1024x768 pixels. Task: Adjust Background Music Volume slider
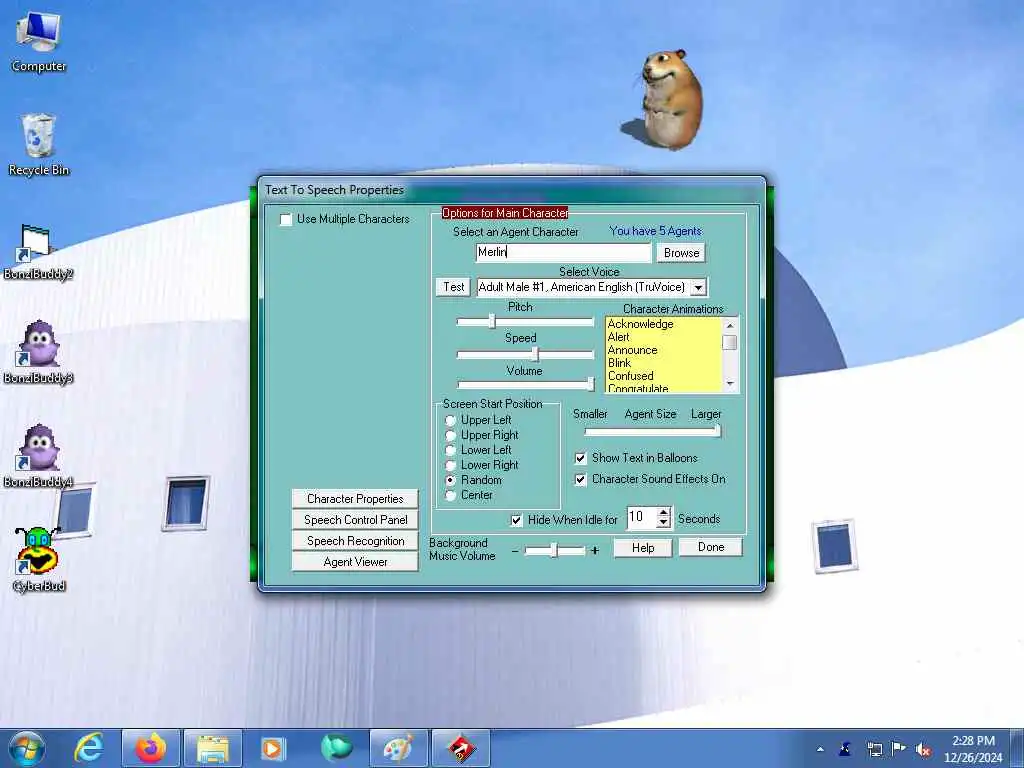[554, 551]
